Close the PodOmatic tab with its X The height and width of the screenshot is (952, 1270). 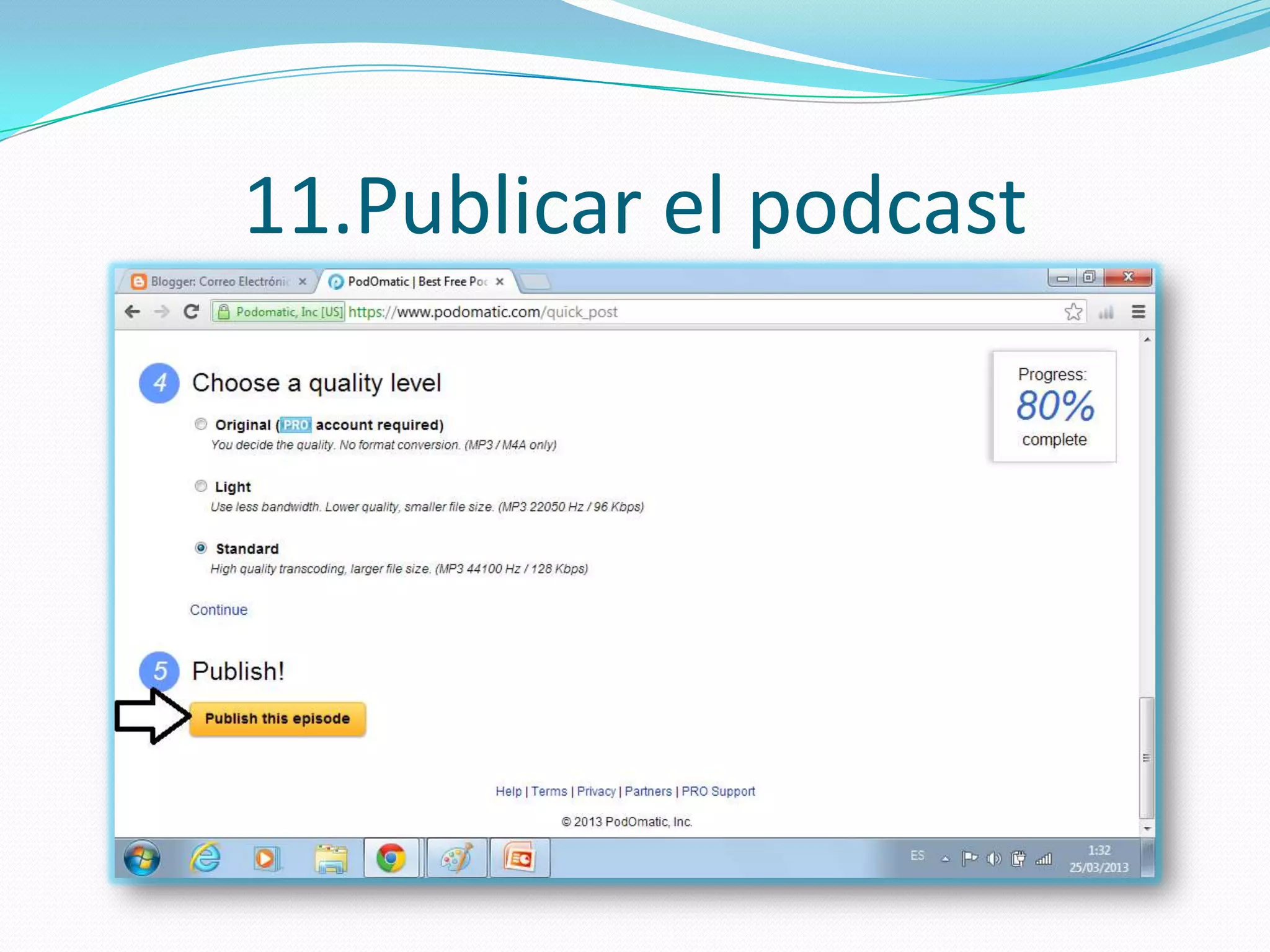(x=500, y=281)
